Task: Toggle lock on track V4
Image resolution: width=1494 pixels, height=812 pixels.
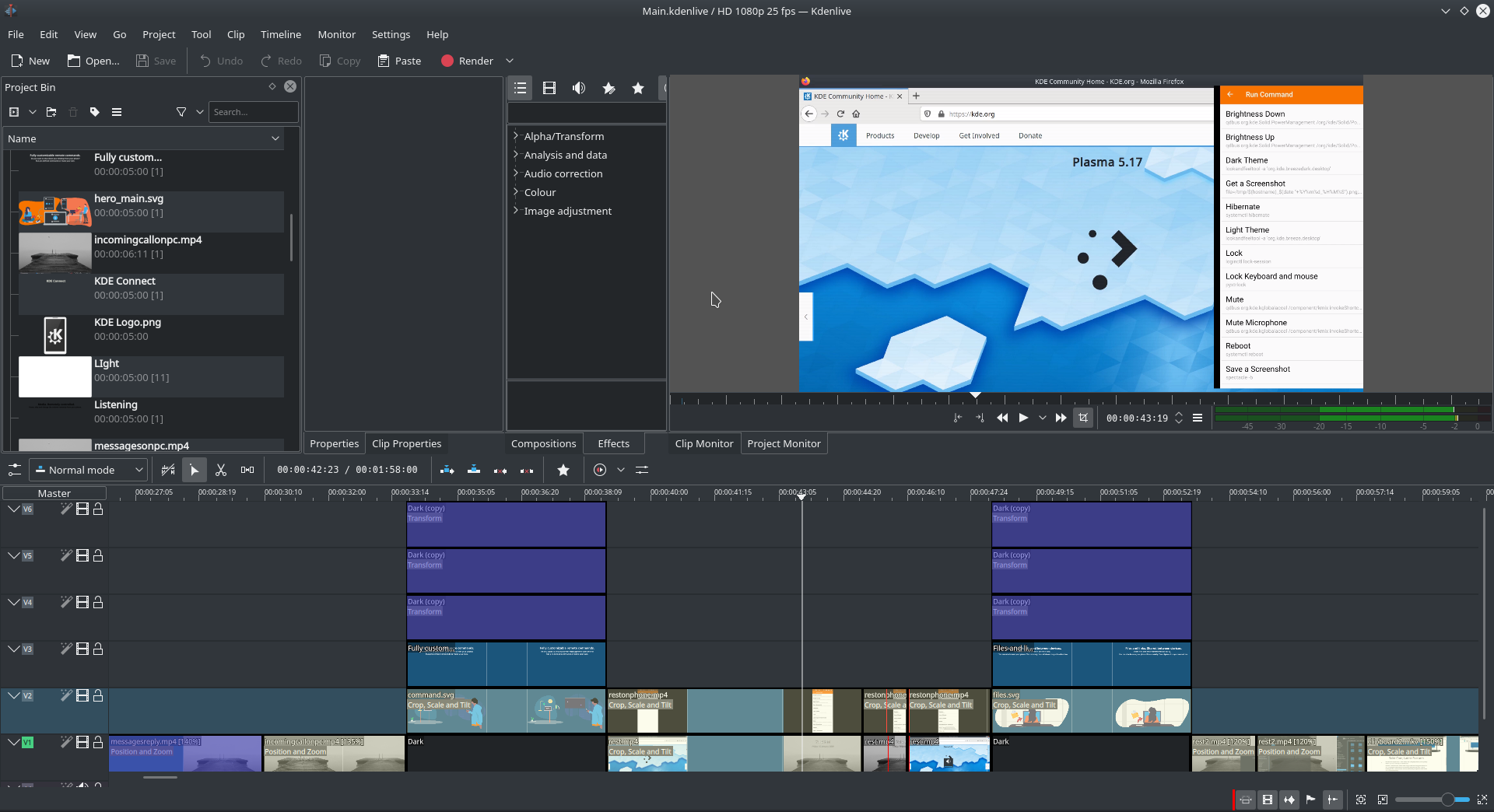Action: point(98,602)
